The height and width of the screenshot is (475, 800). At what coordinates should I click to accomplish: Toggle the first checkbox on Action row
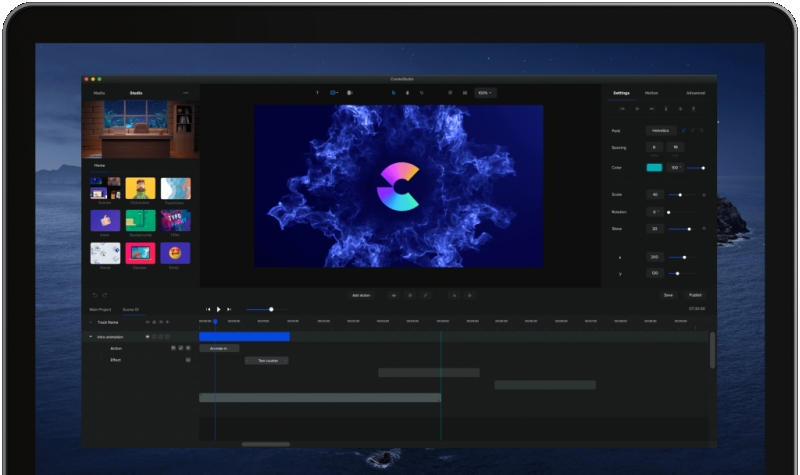(173, 348)
